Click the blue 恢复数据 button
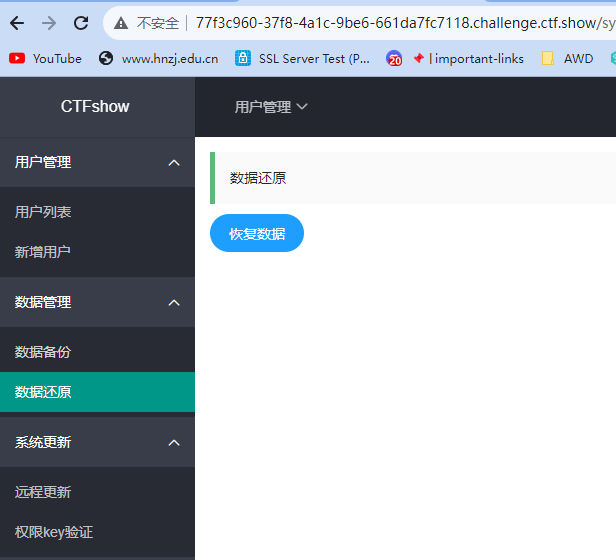 tap(257, 233)
